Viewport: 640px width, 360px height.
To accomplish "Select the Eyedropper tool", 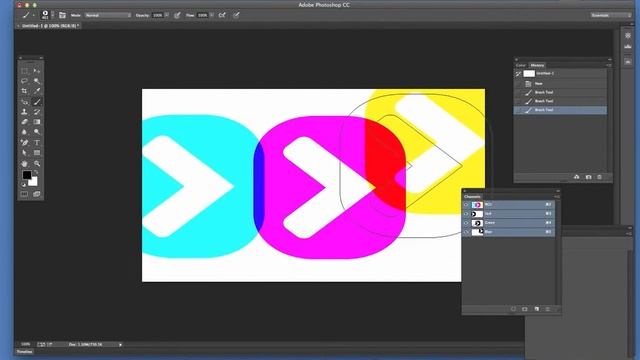I will point(37,91).
